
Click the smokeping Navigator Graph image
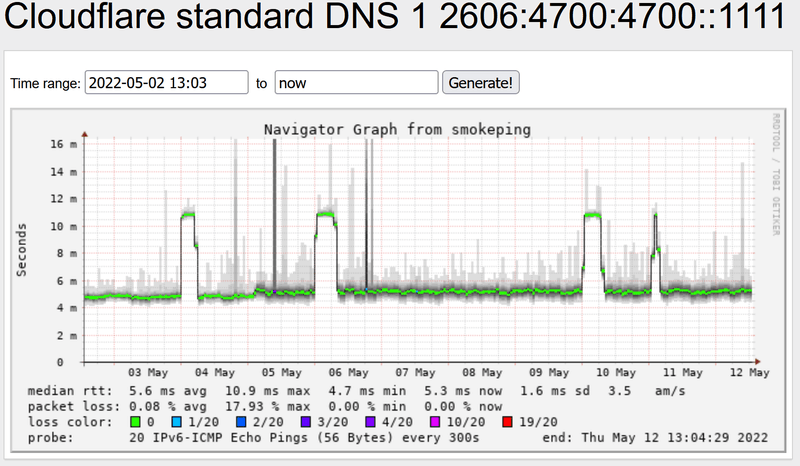(398, 280)
